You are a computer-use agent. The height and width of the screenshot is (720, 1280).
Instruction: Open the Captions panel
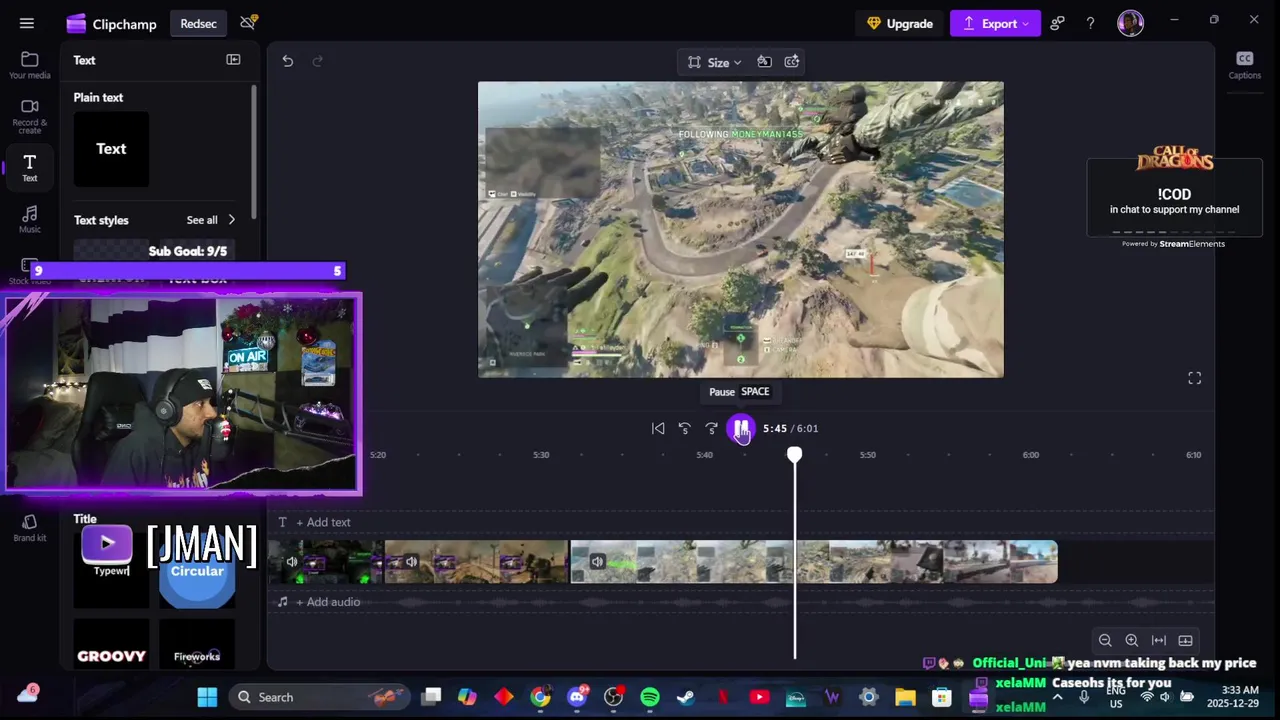pyautogui.click(x=1244, y=65)
